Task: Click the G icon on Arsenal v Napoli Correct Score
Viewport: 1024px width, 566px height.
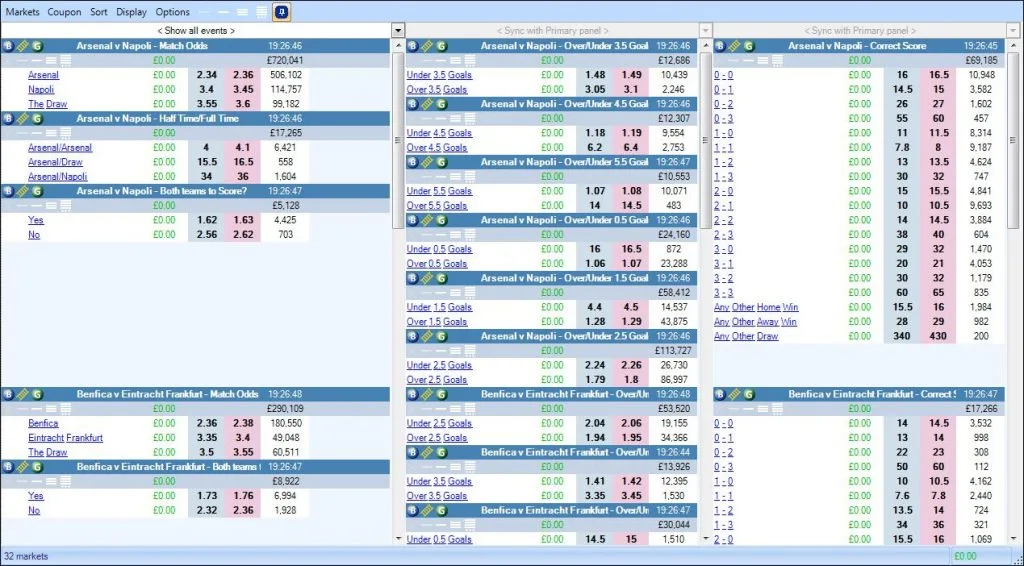Action: tap(748, 46)
